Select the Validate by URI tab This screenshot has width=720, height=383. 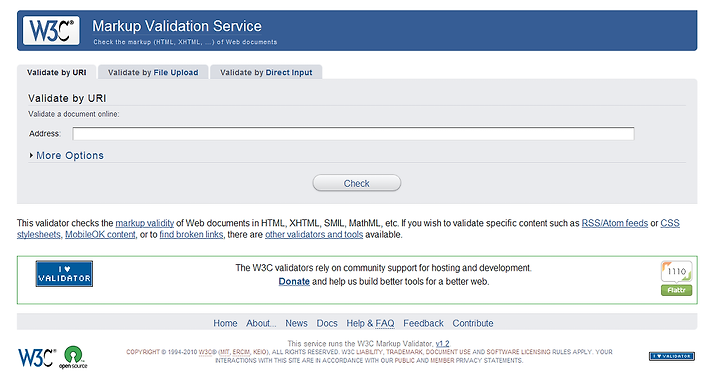tap(56, 72)
